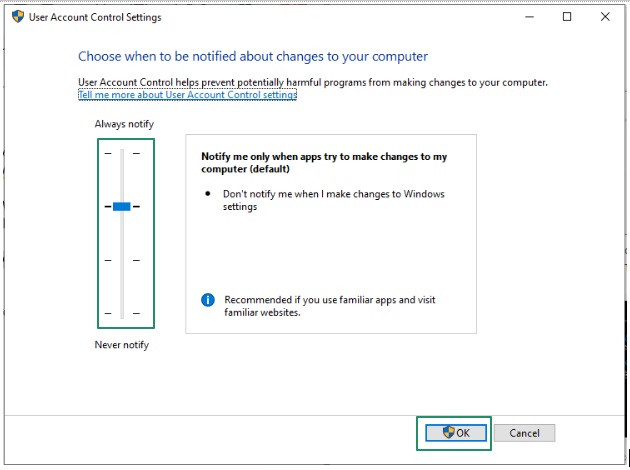Click the 'User Account Control helps prevent' description
This screenshot has height=470, width=630.
313,82
